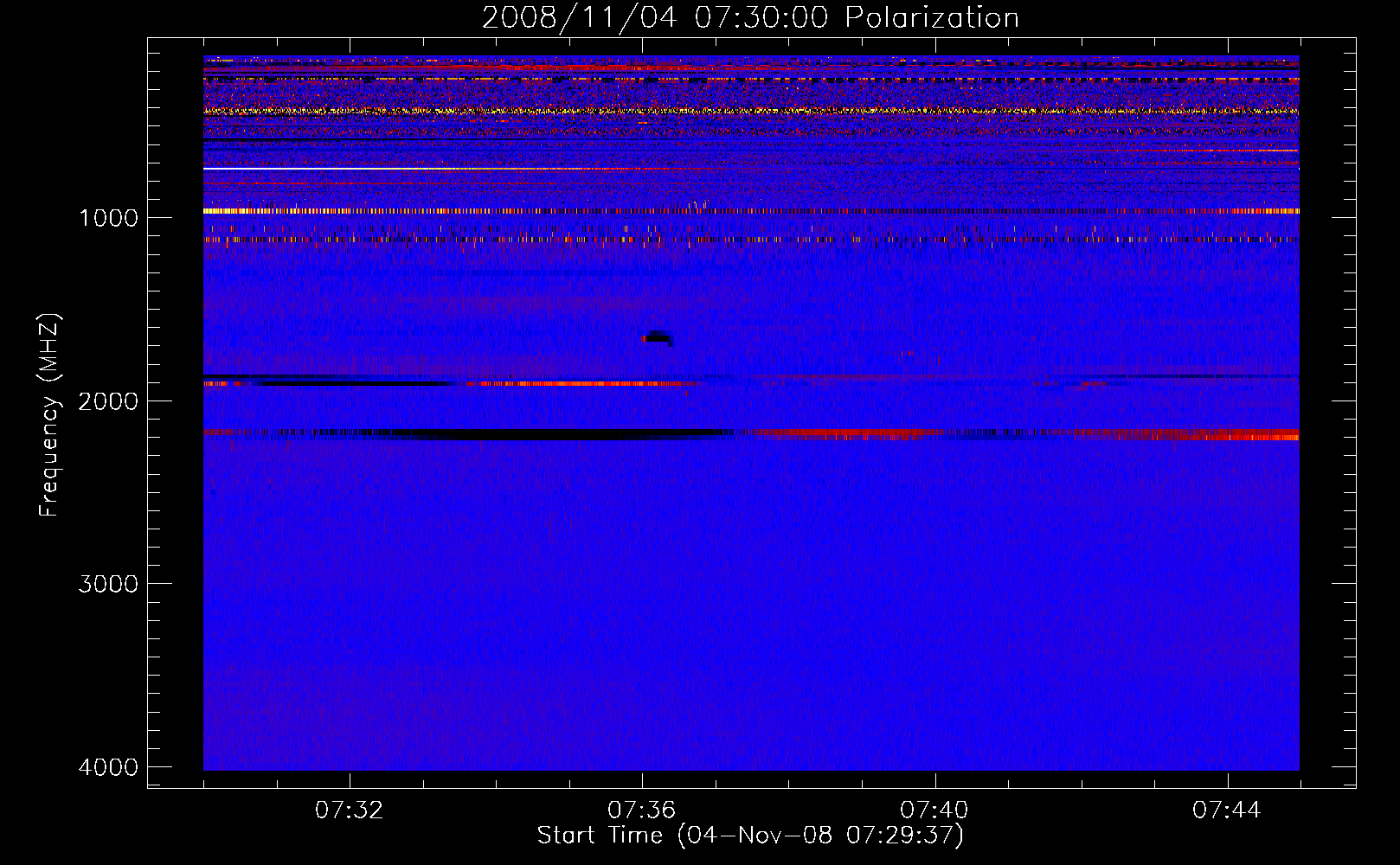The height and width of the screenshot is (865, 1400).
Task: Click the 'Start Time (04-Nov-08 07:29:37)' label
Action: (x=750, y=836)
